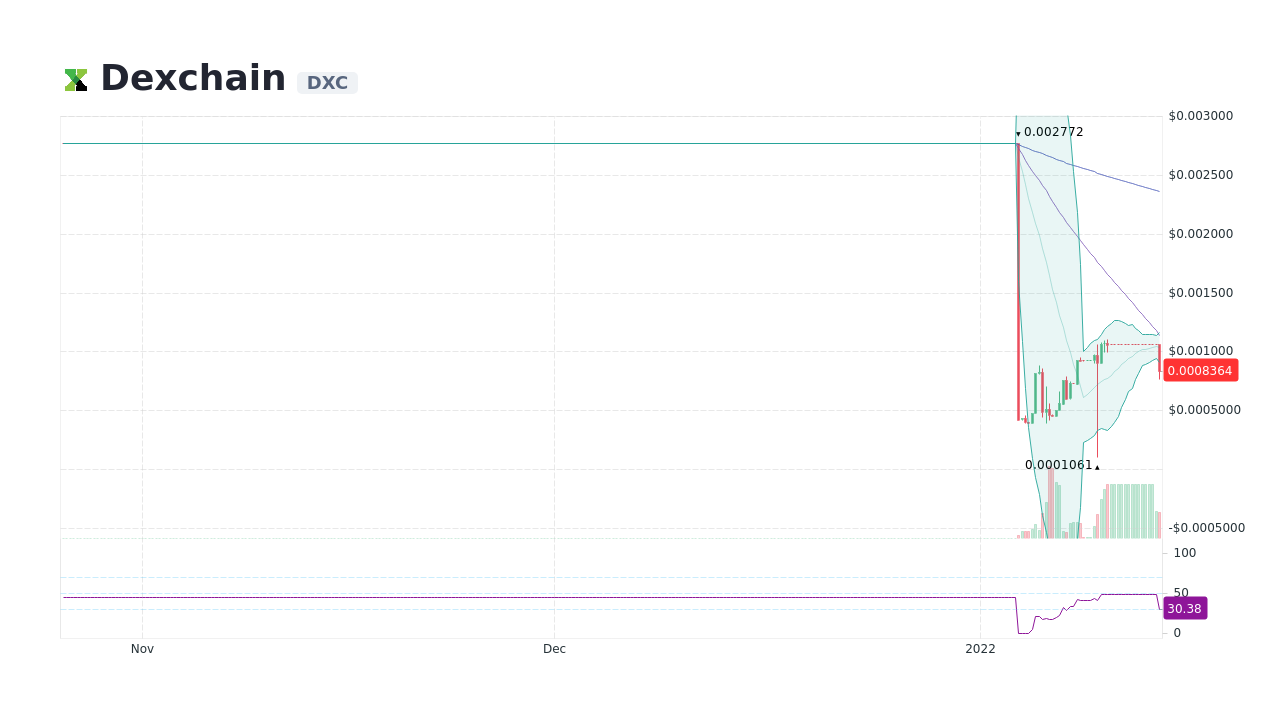Click the $0.003000 price axis label
Image resolution: width=1280 pixels, height=720 pixels.
1199,115
